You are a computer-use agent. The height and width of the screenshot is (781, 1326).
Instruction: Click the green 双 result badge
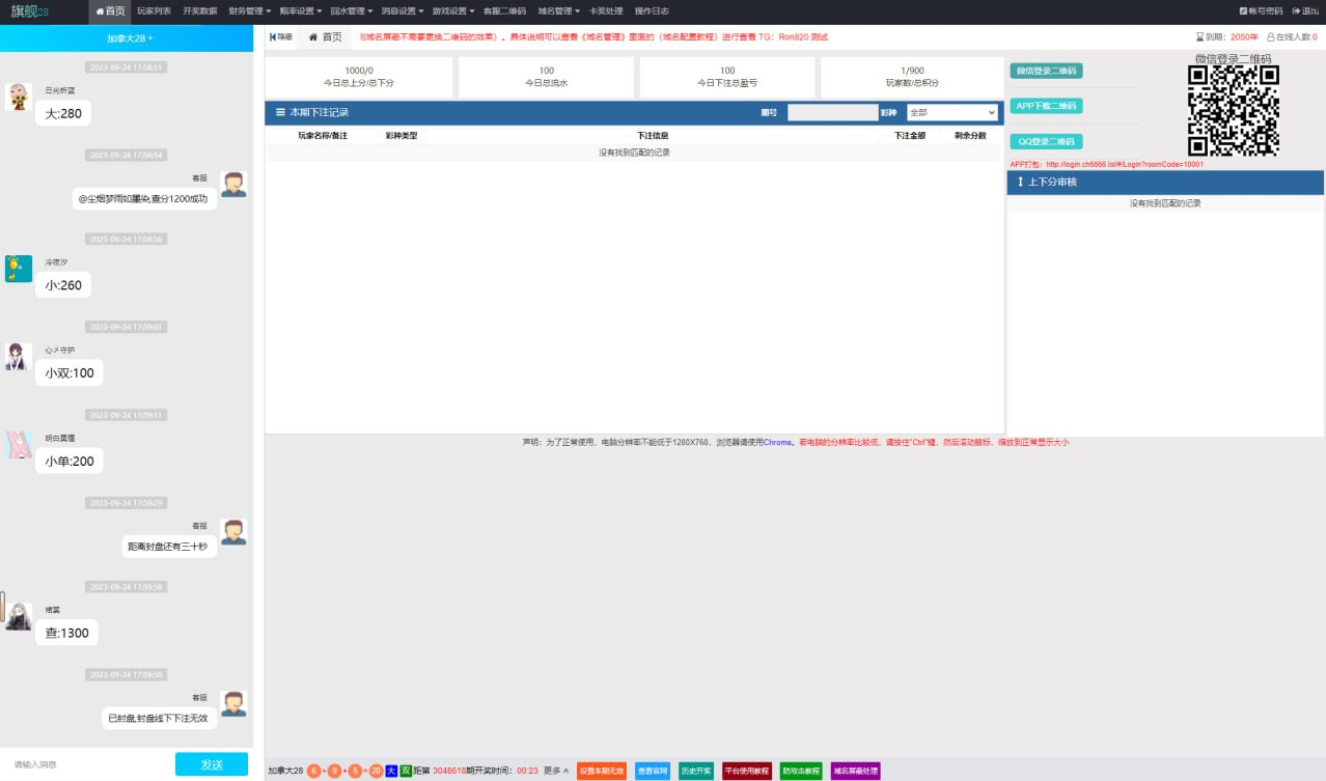(x=406, y=771)
